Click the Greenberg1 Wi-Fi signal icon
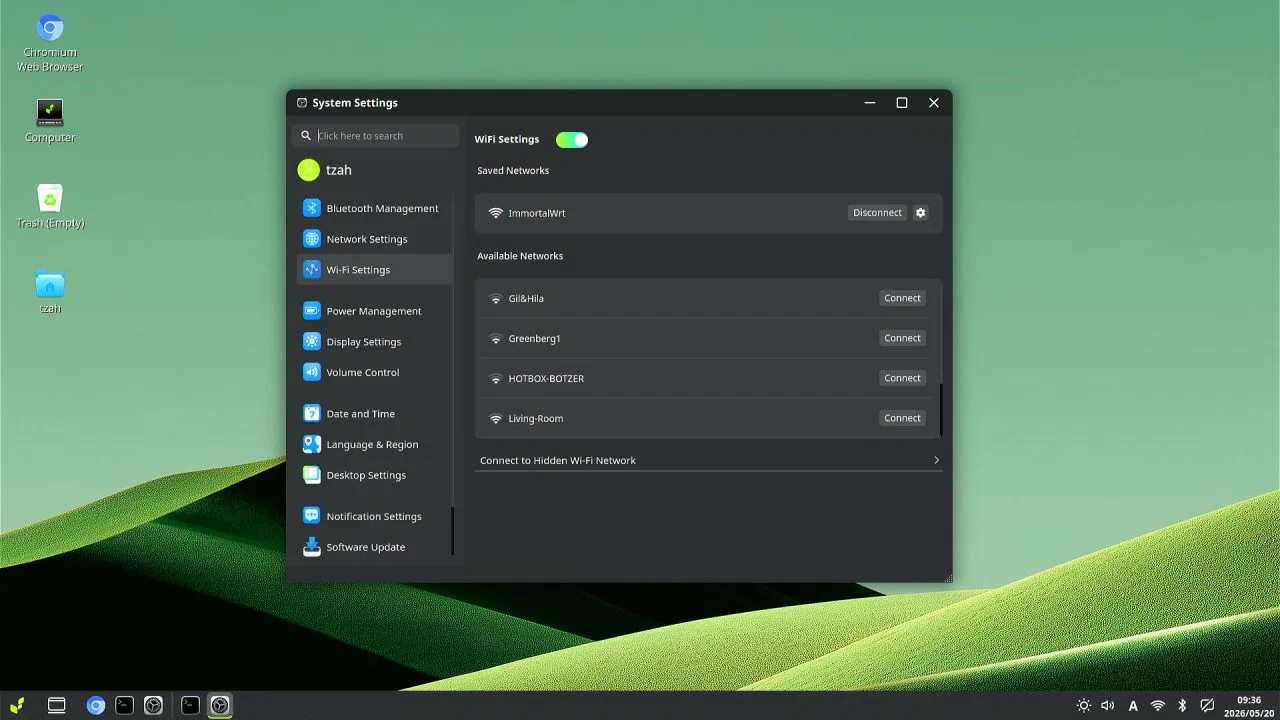Screen dimensions: 1280x720 [495, 338]
